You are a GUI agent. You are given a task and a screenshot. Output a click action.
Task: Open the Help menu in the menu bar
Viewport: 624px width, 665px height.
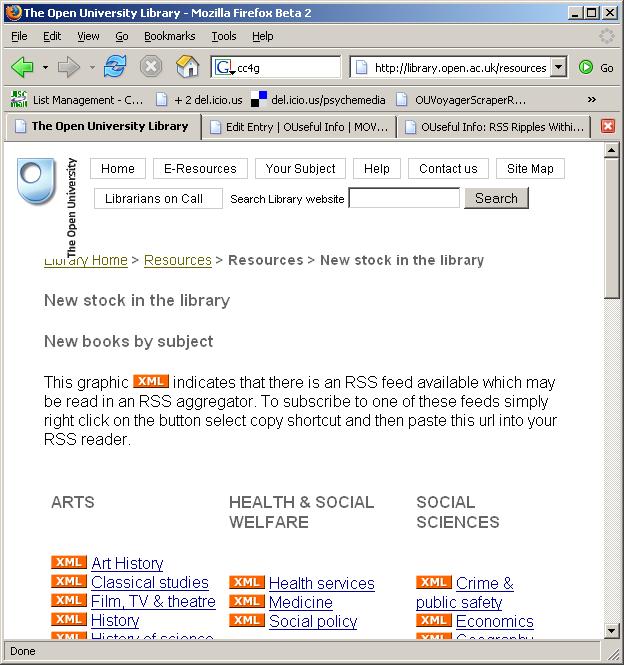tap(263, 36)
